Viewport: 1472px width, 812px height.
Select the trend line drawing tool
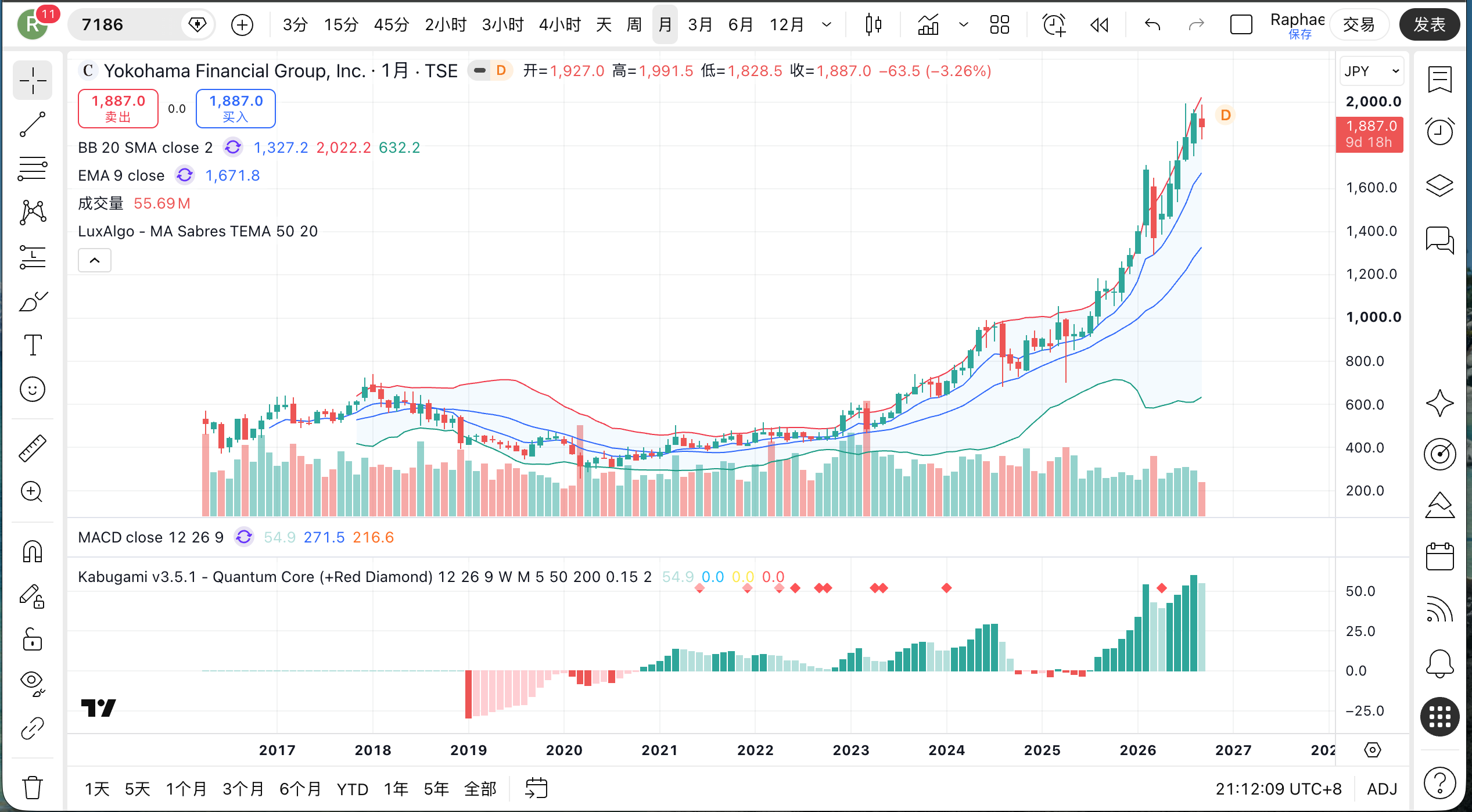pyautogui.click(x=33, y=124)
